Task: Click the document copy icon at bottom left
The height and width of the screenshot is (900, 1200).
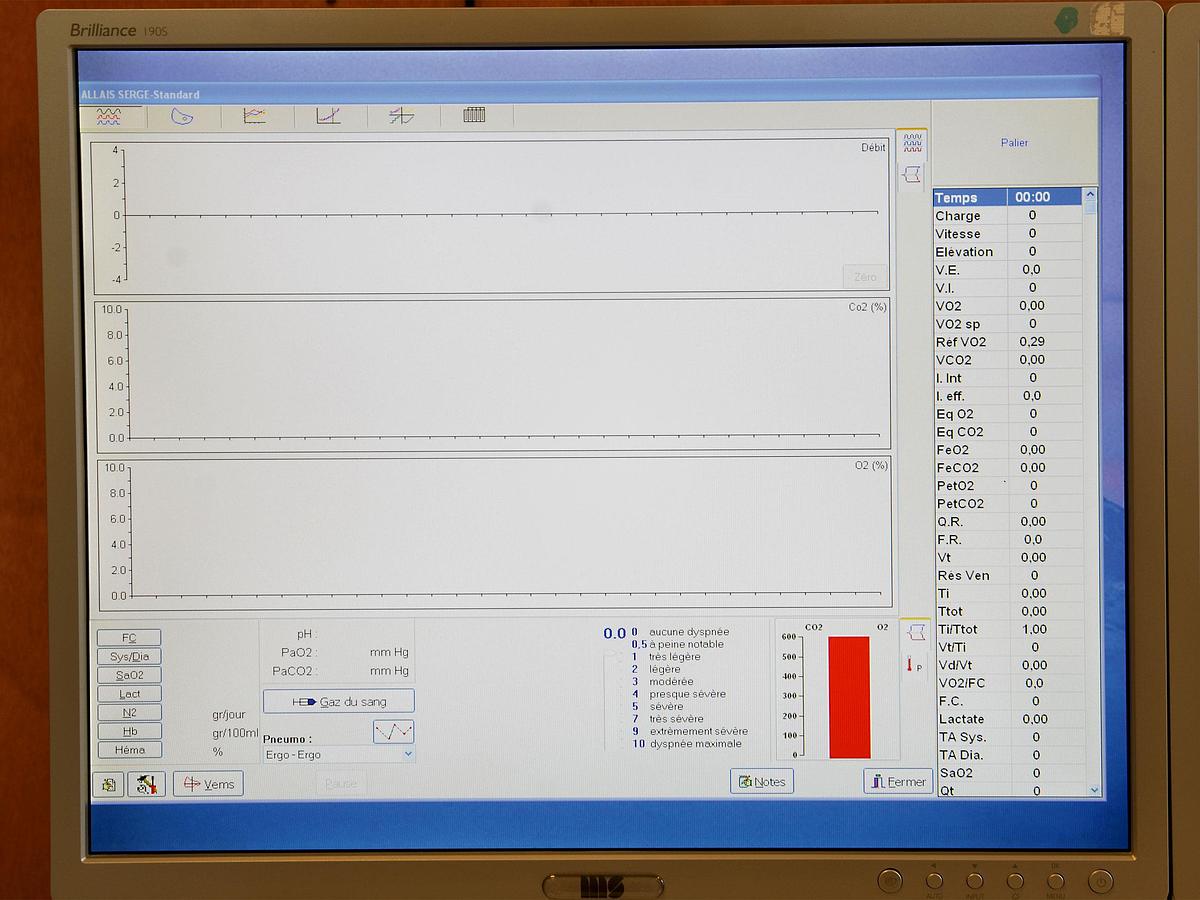Action: click(x=108, y=784)
